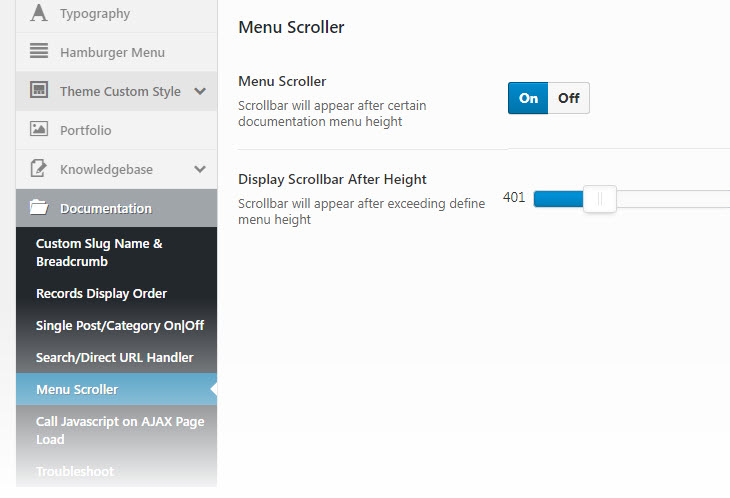Open Call Javascript on AJAX Page Load
The height and width of the screenshot is (498, 730).
pyautogui.click(x=119, y=430)
